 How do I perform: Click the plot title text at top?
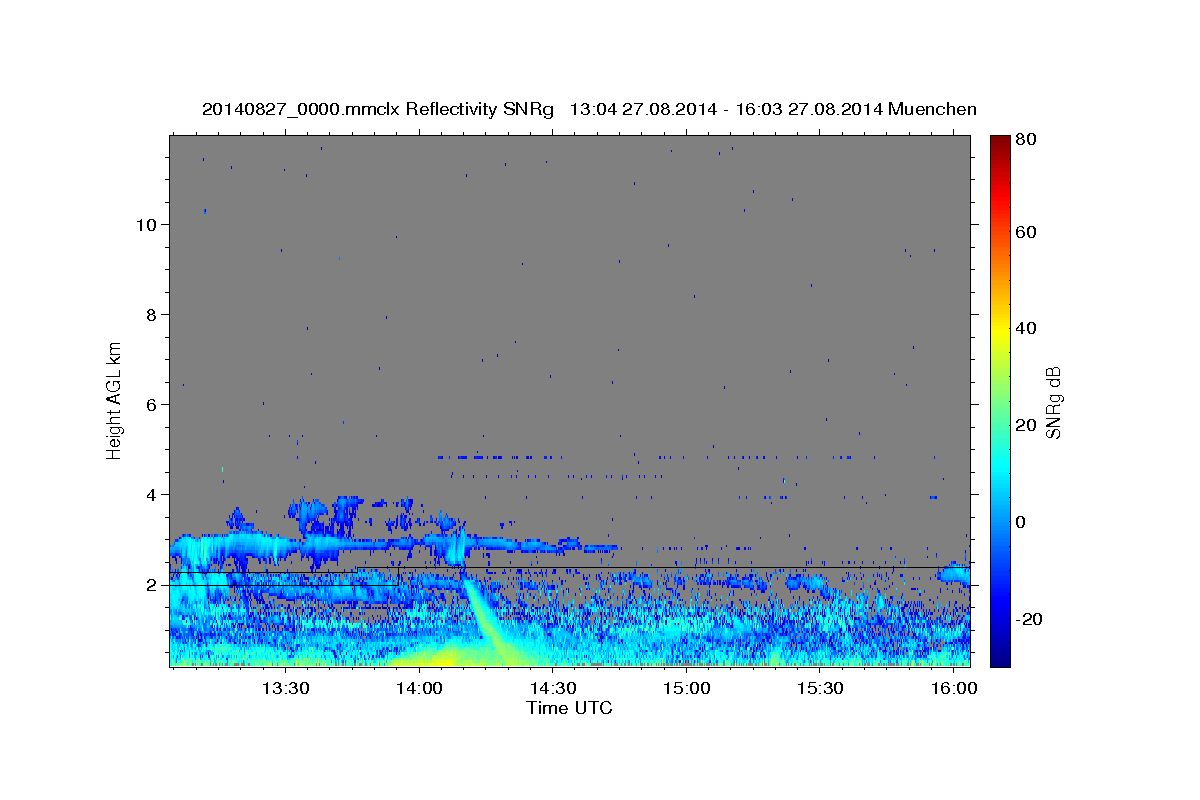pyautogui.click(x=589, y=109)
